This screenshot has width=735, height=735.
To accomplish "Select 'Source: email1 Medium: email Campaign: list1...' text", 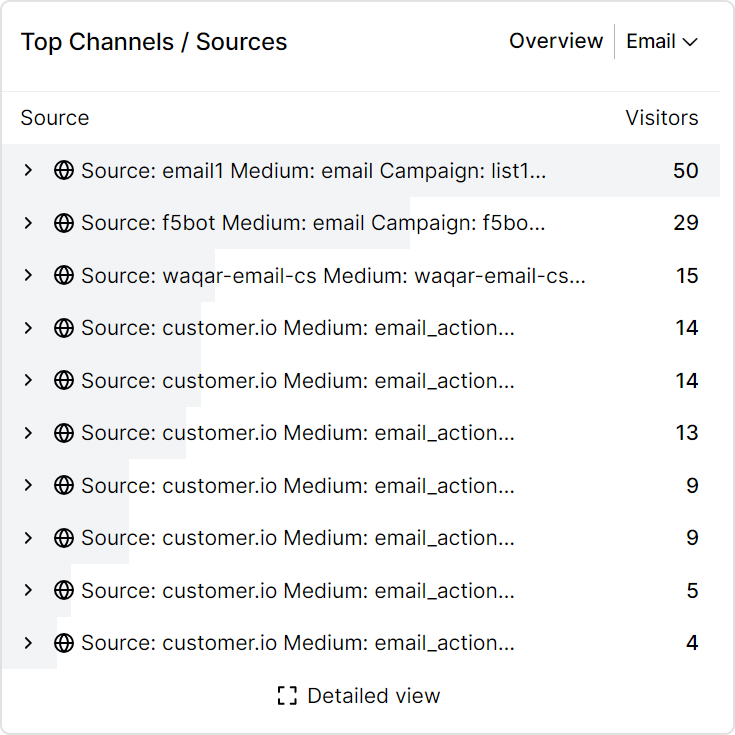I will 314,171.
